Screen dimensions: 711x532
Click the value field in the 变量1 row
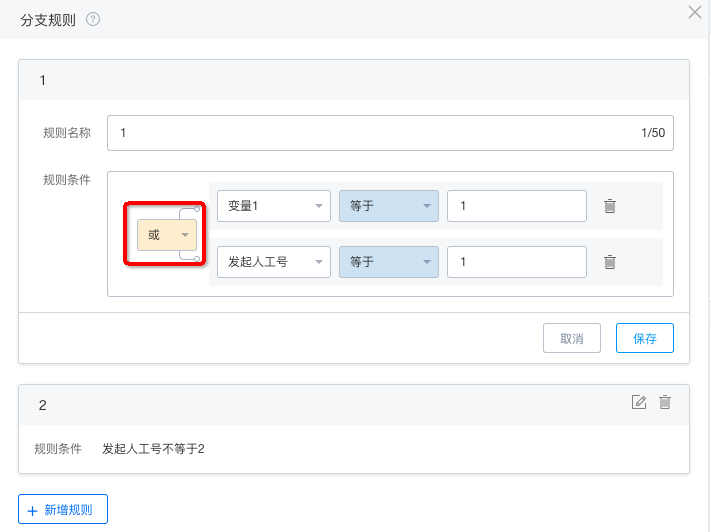point(517,206)
